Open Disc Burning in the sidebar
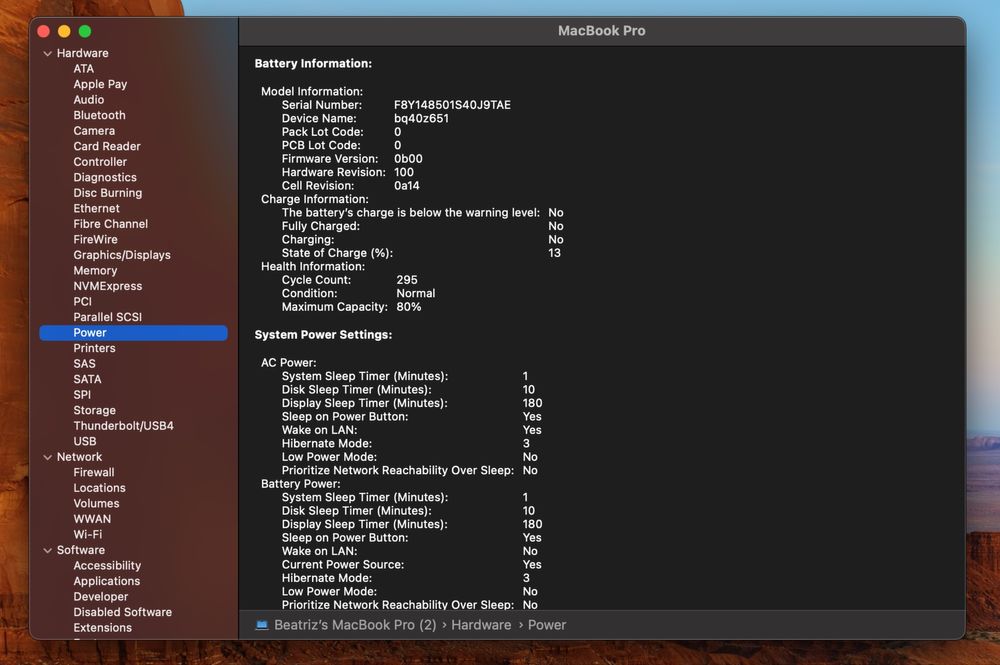 (x=108, y=193)
